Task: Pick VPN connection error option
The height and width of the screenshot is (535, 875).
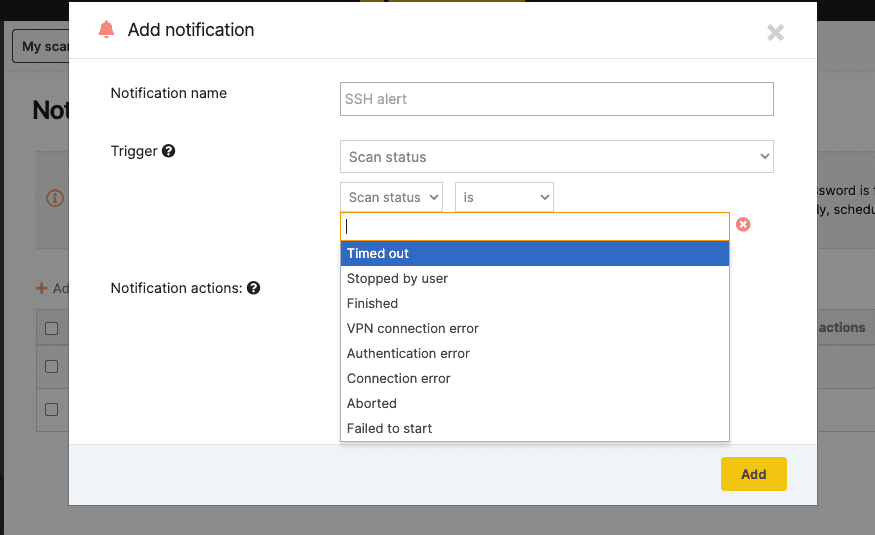Action: tap(535, 329)
